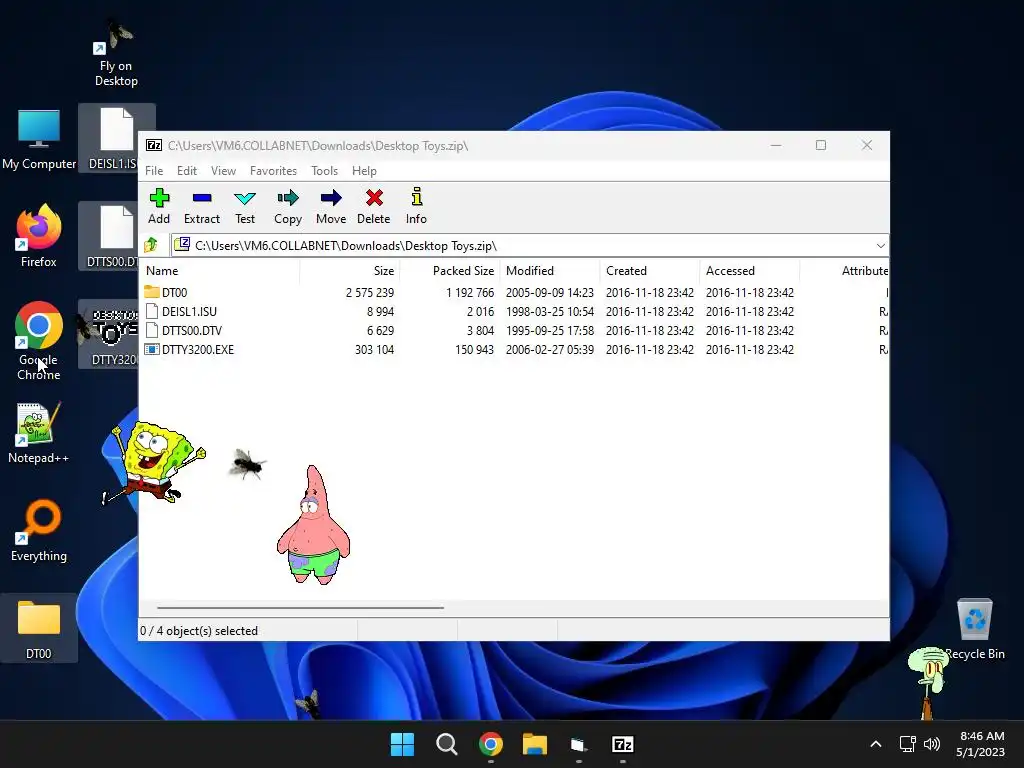This screenshot has width=1024, height=768.
Task: Sort by the Accessed column header
Action: 750,270
